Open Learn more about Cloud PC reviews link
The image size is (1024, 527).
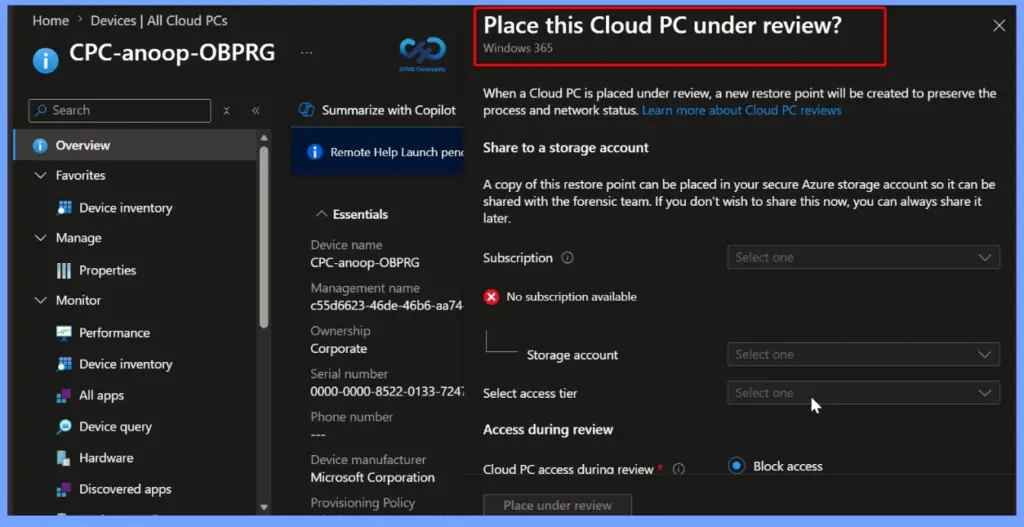[741, 110]
